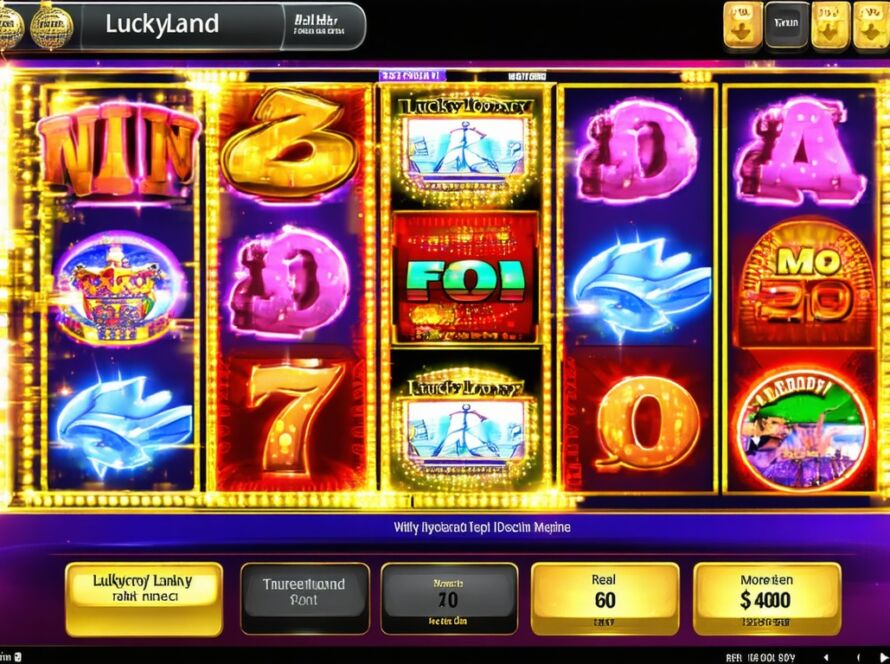Click the gold Lucky Land button bottom left
This screenshot has height=664, width=890.
point(144,599)
